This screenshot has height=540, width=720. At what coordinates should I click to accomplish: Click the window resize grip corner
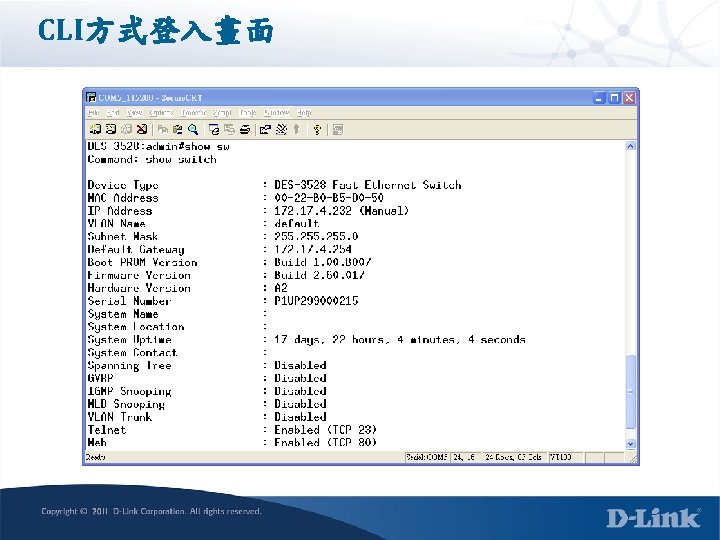click(x=633, y=459)
